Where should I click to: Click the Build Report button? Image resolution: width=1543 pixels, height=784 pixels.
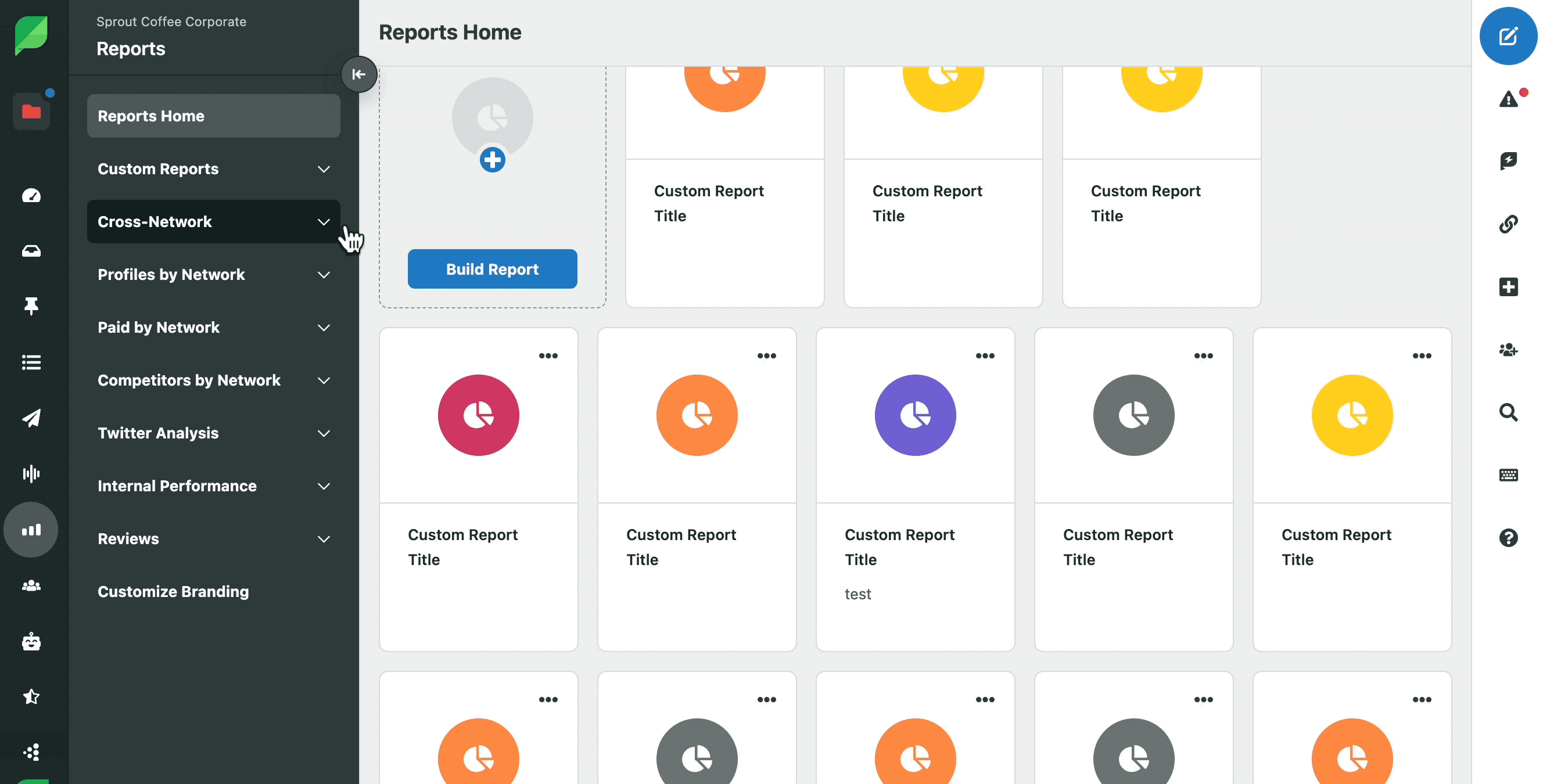(x=493, y=269)
